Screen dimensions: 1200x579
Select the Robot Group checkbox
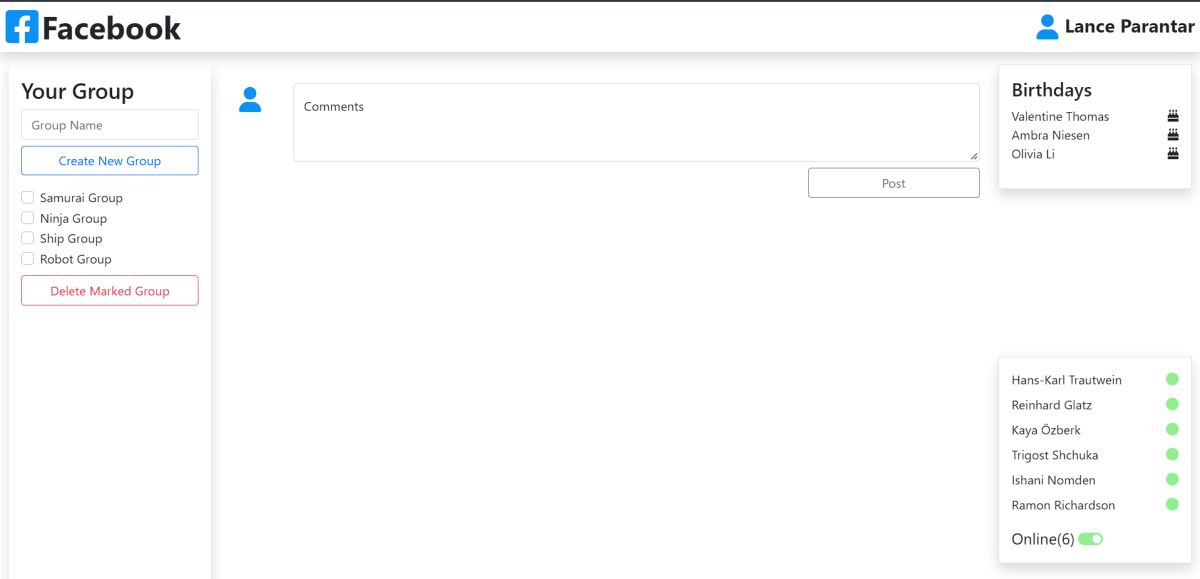click(x=28, y=259)
